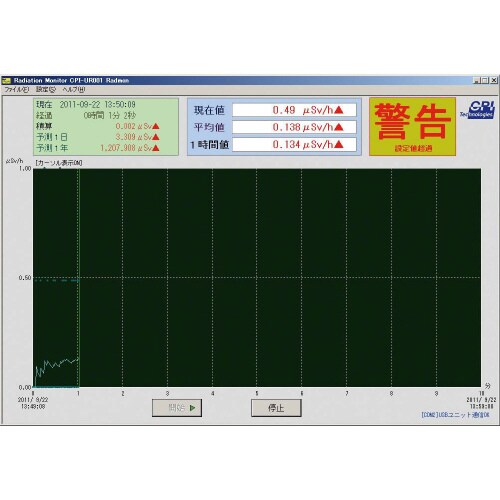Image resolution: width=500 pixels, height=500 pixels.
Task: Open the 設定(S) menu
Action: click(x=46, y=89)
